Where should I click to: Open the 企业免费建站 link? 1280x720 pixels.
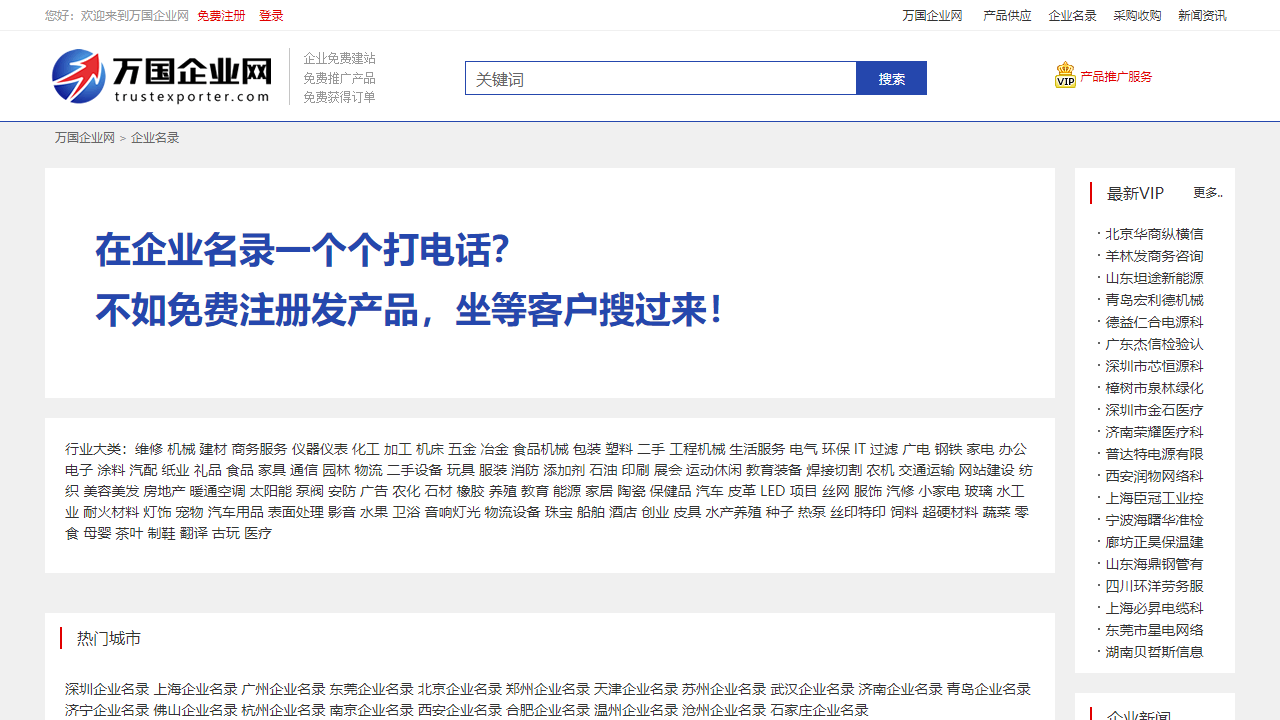point(339,58)
